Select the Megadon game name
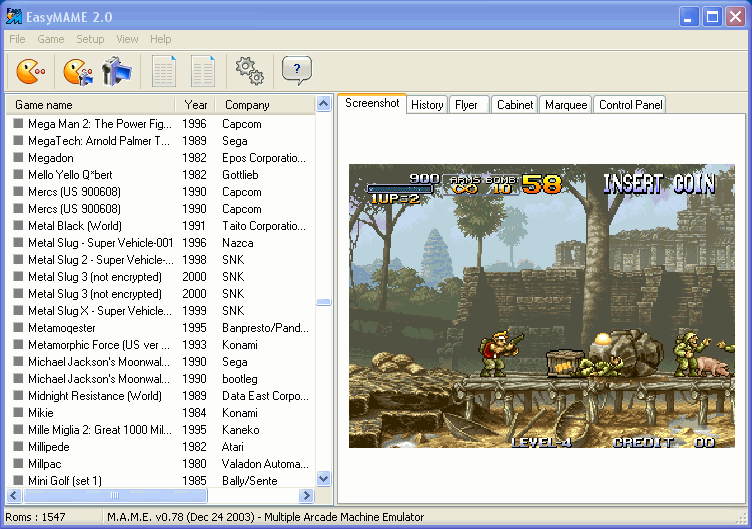 click(51, 158)
